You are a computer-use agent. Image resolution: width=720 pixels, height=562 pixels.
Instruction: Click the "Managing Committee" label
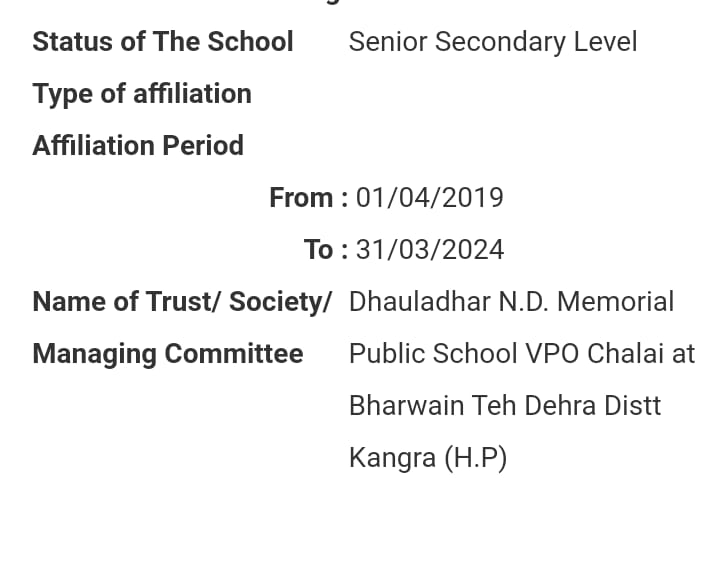[168, 354]
